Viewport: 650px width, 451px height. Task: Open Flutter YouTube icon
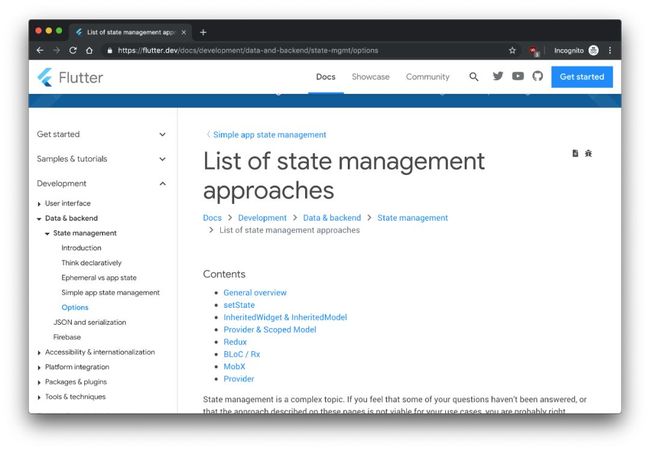click(518, 76)
